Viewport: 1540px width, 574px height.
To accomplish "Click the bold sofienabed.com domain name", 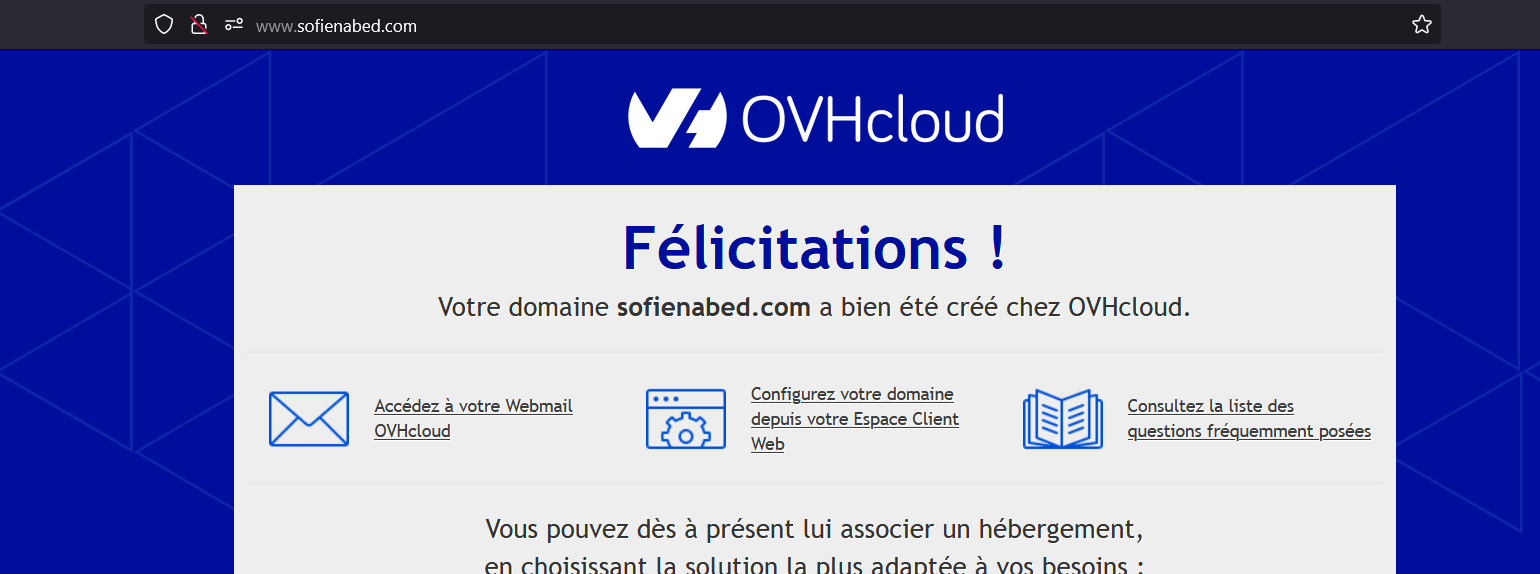I will click(713, 307).
